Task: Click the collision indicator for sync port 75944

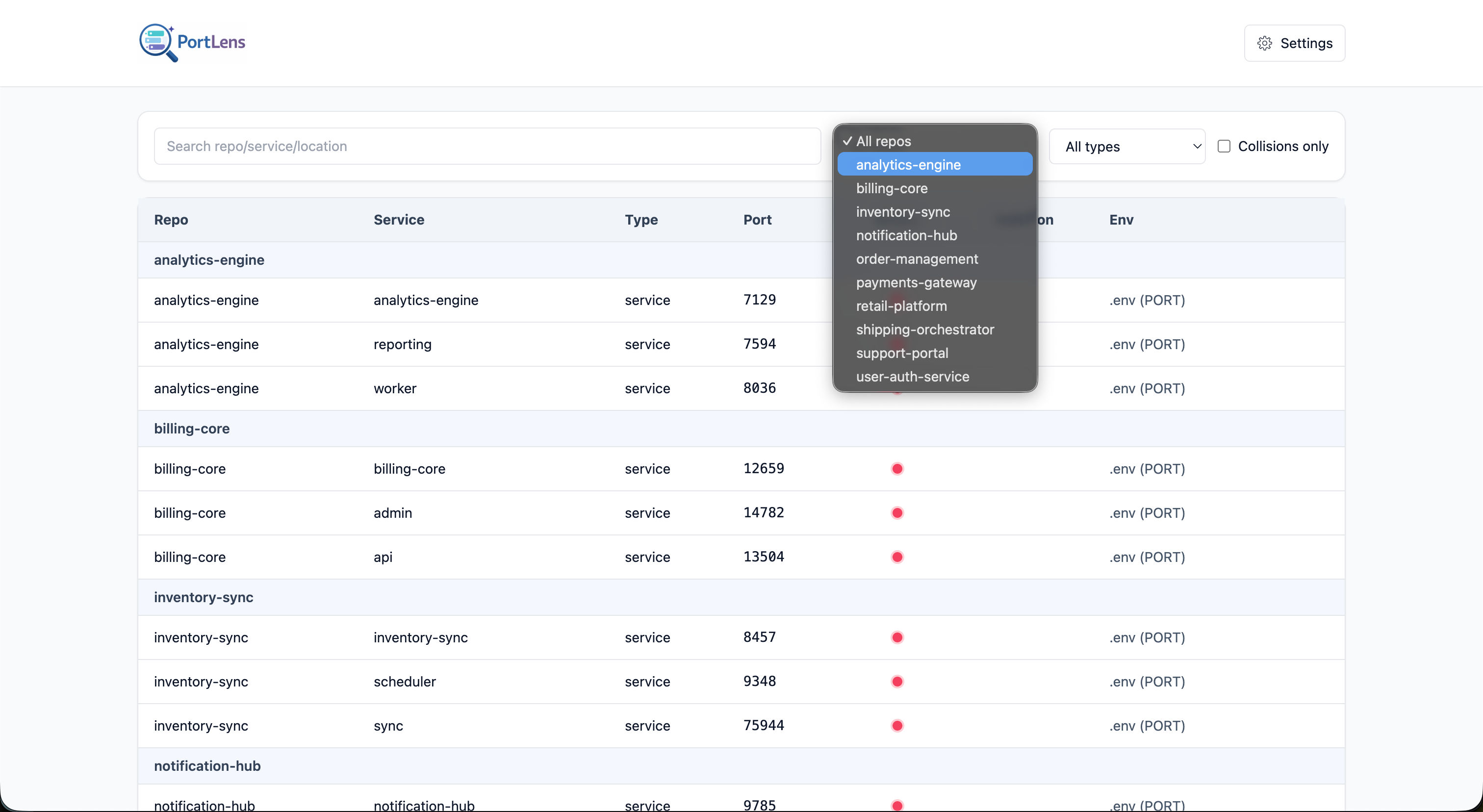Action: coord(897,726)
